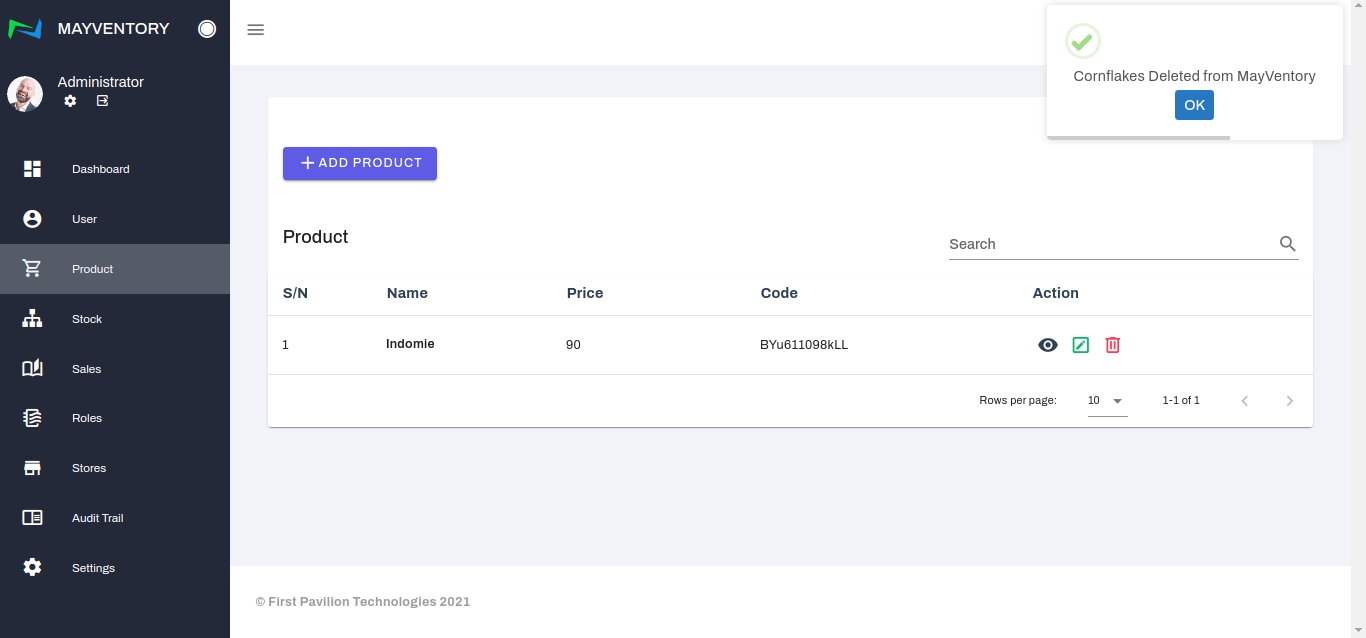Toggle the sidebar radio button near logo
This screenshot has height=638, width=1366.
tap(207, 29)
